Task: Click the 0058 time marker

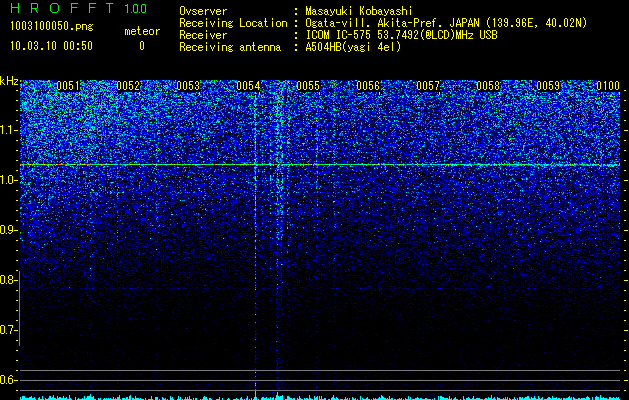Action: (488, 86)
